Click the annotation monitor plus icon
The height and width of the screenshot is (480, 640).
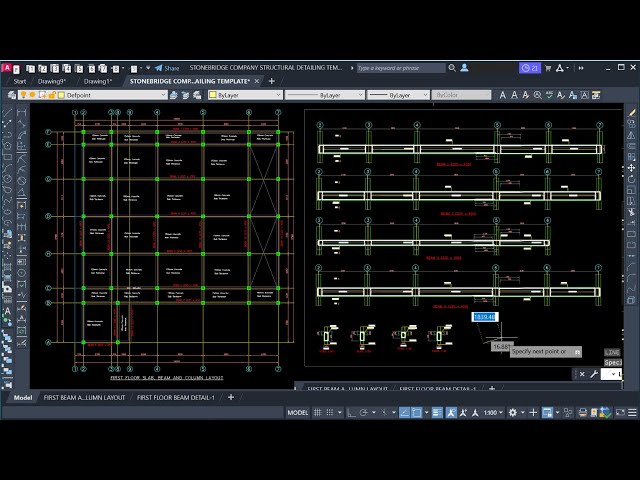click(533, 413)
